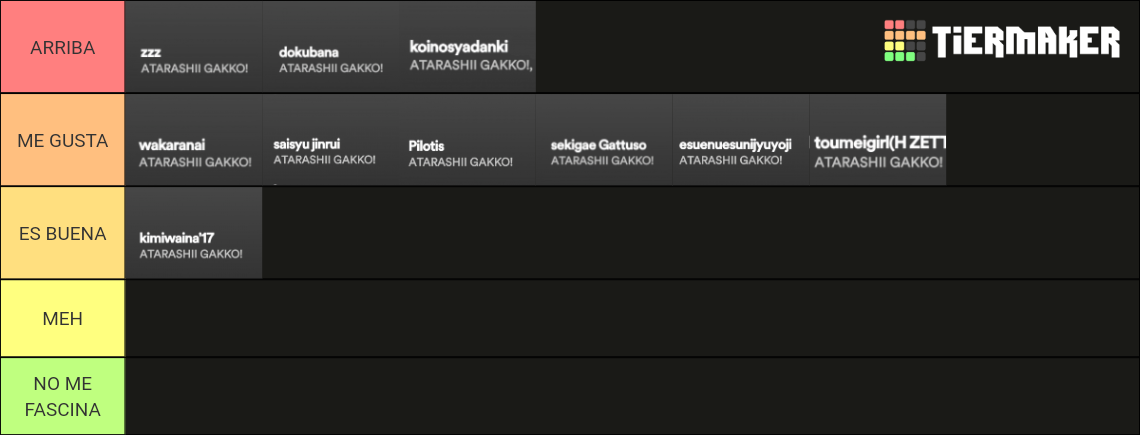Click the red ARRIBA tier label
This screenshot has width=1140, height=435.
tap(63, 47)
